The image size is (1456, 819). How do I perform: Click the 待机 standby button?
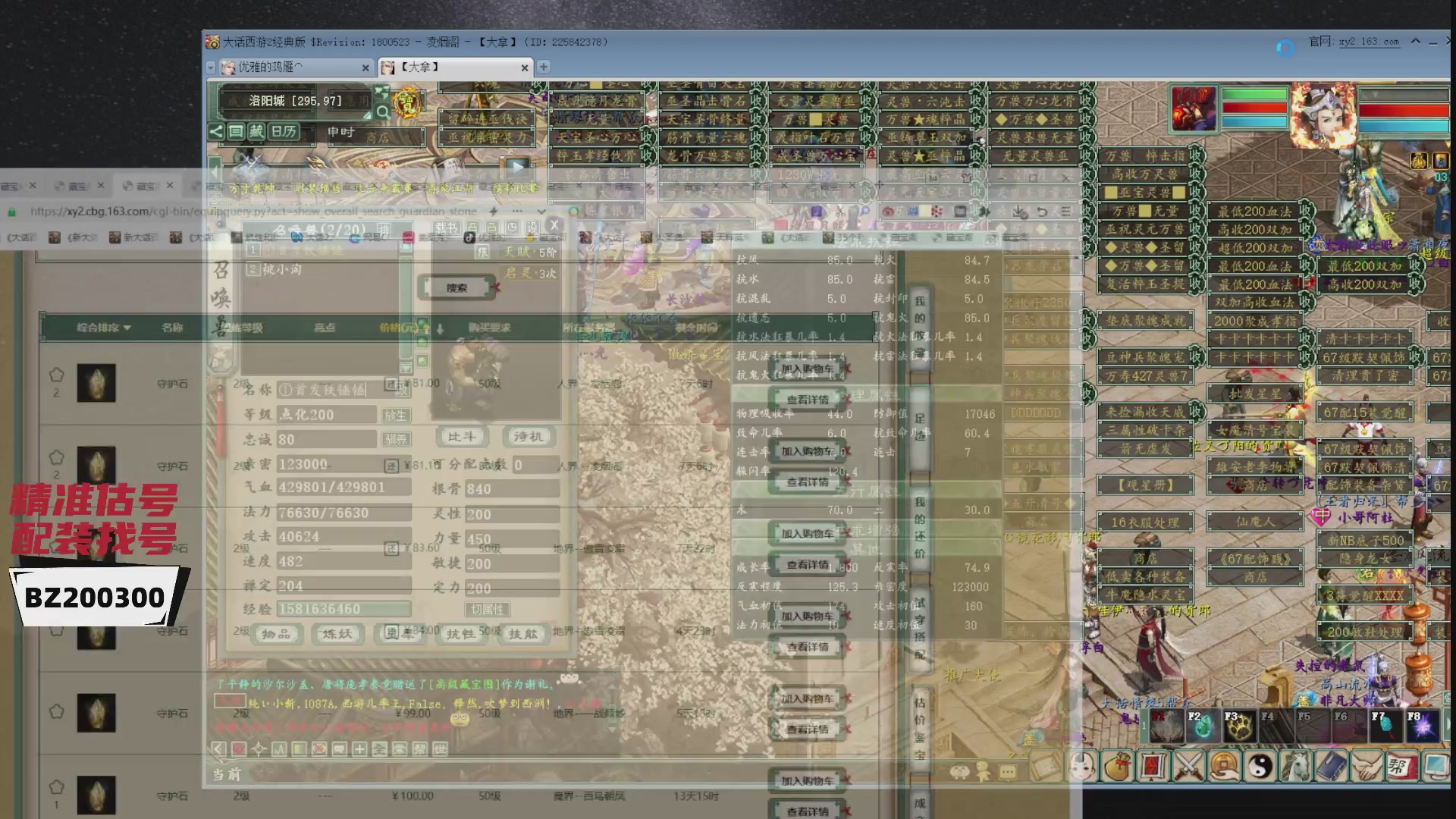pos(528,437)
